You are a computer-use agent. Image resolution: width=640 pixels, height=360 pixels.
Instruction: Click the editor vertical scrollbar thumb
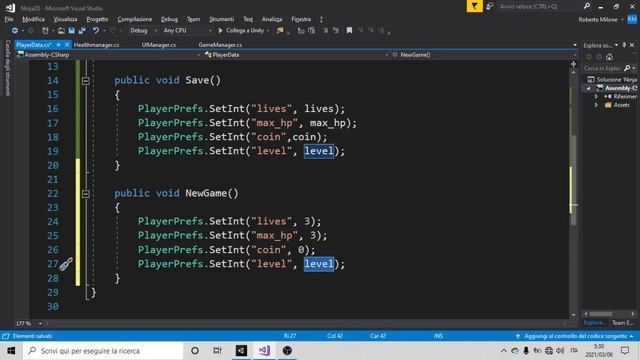click(x=573, y=180)
